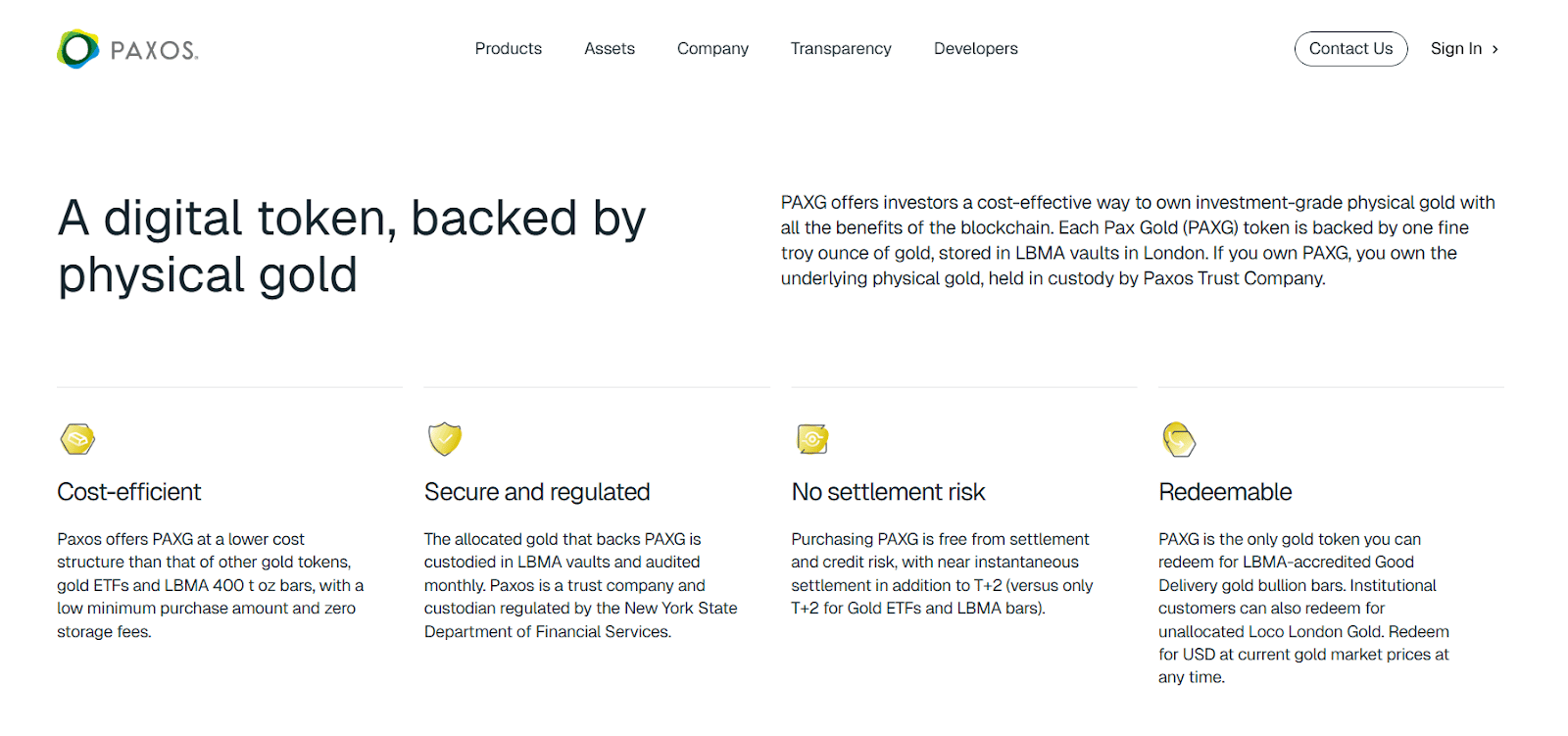Click the No settlement risk icon
The height and width of the screenshot is (736, 1568).
click(x=812, y=439)
